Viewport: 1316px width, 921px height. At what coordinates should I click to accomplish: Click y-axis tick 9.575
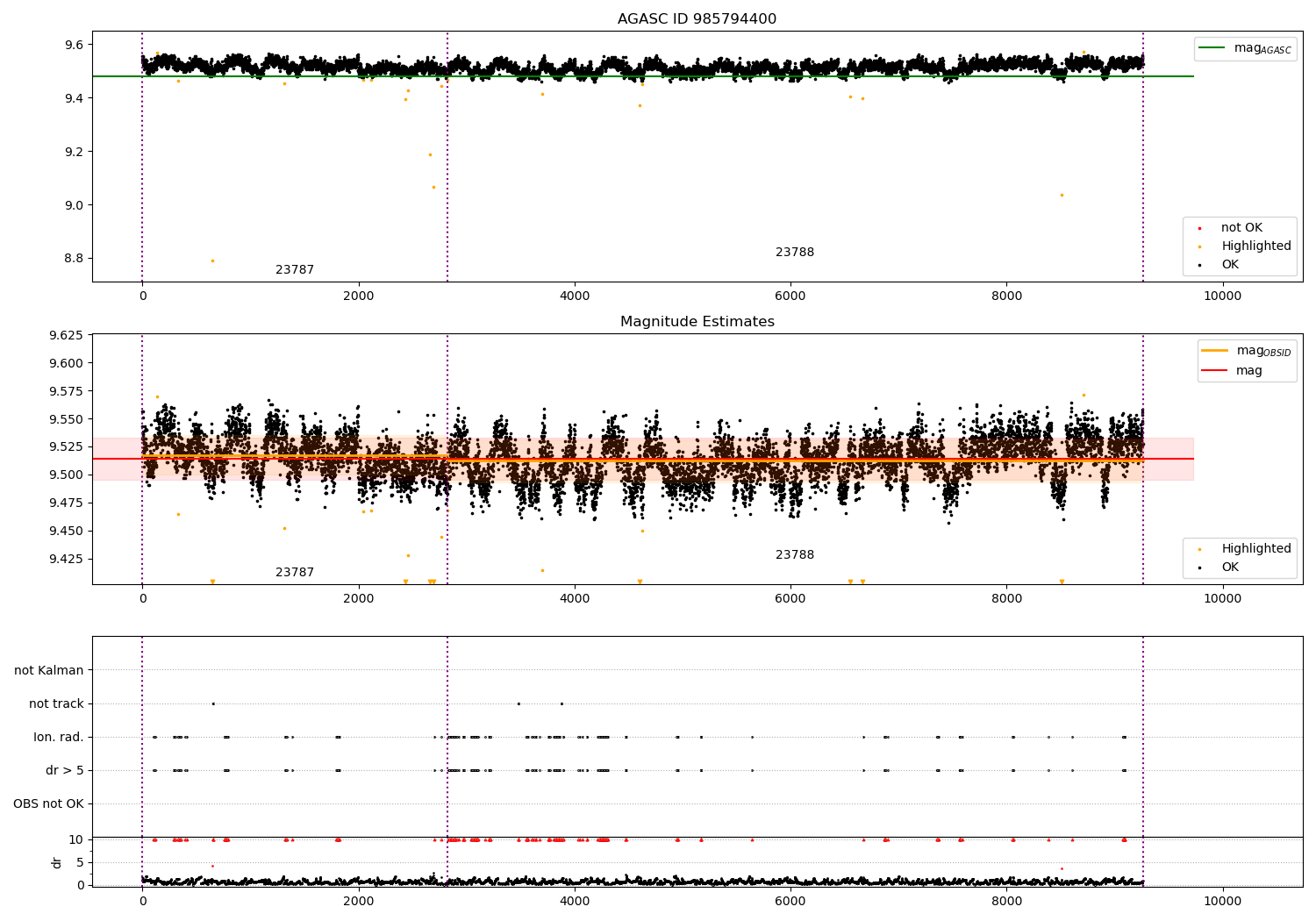66,391
